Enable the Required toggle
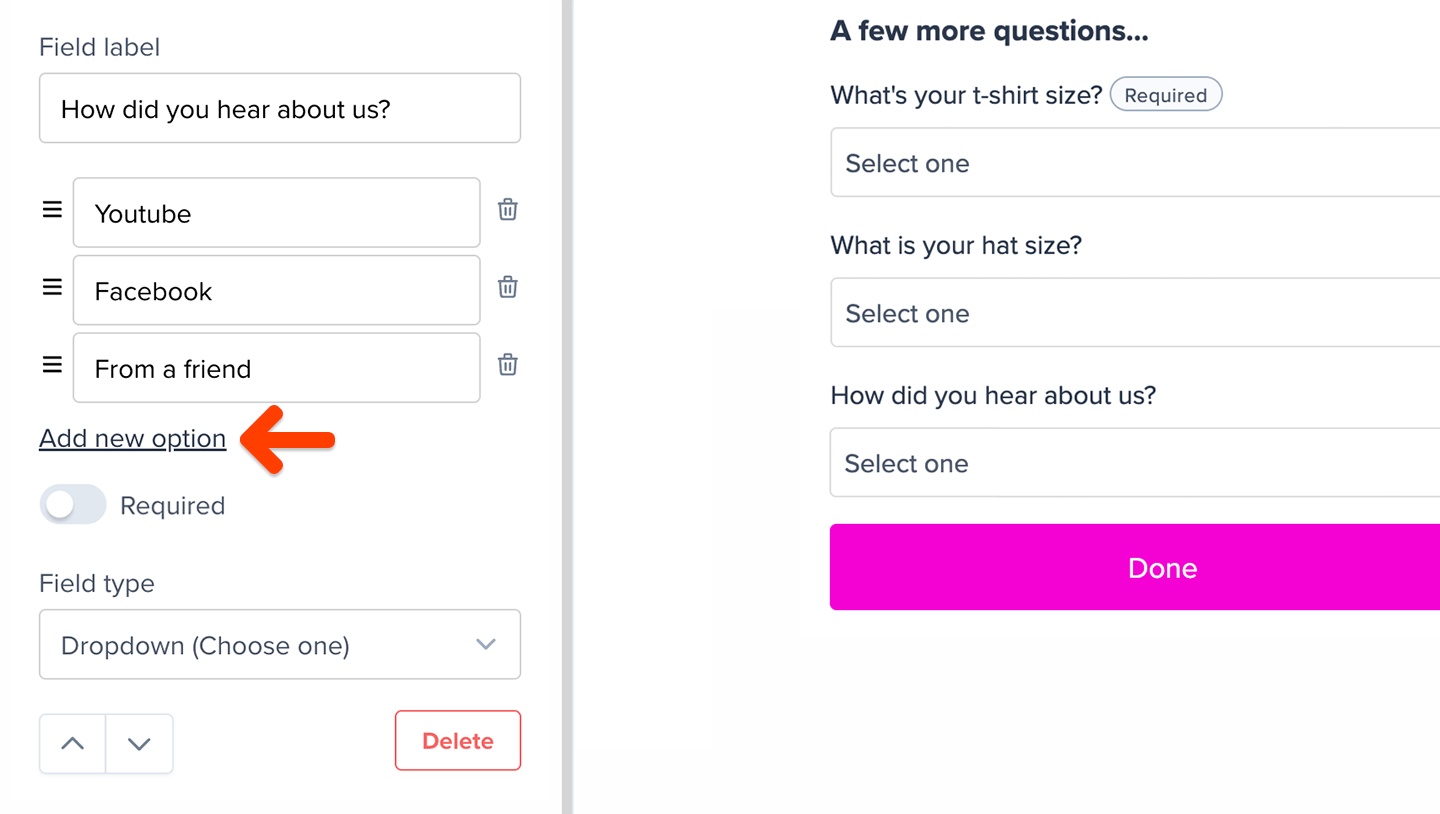 pyautogui.click(x=72, y=504)
